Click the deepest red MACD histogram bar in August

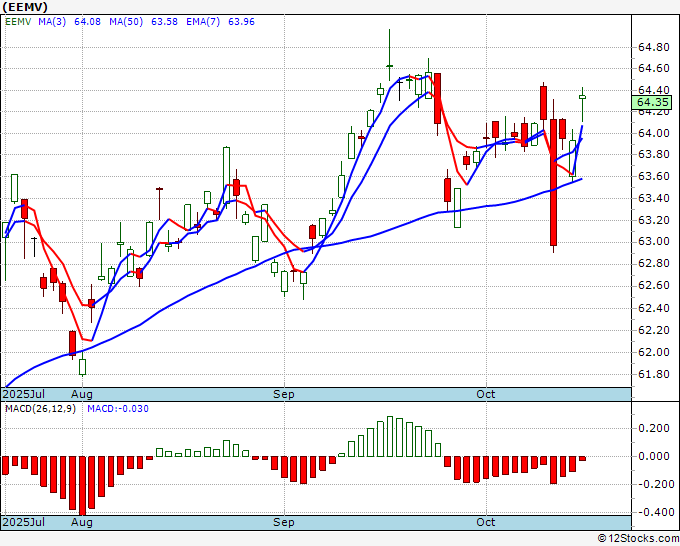point(82,485)
